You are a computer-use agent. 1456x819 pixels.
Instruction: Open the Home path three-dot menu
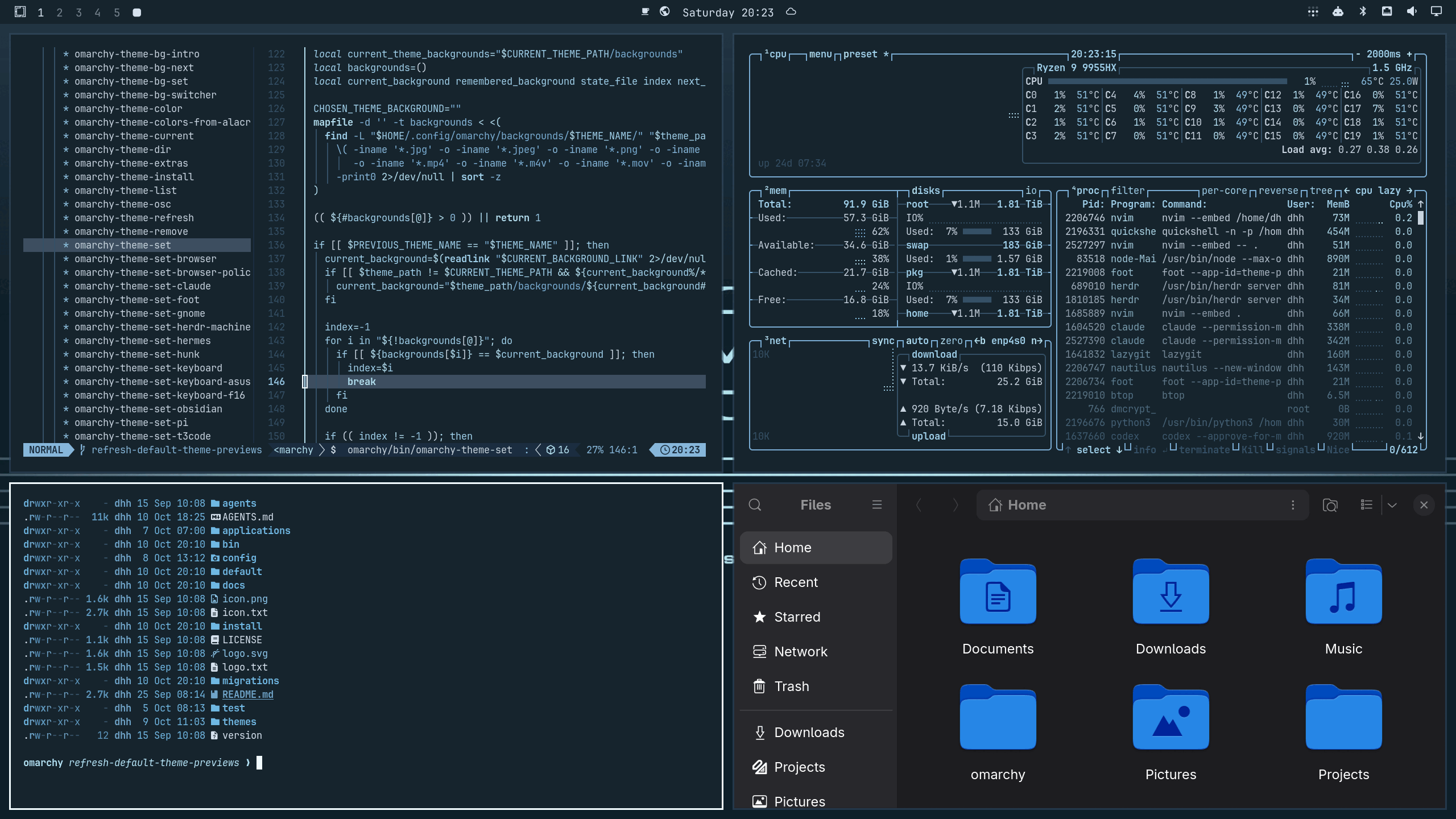point(1293,505)
